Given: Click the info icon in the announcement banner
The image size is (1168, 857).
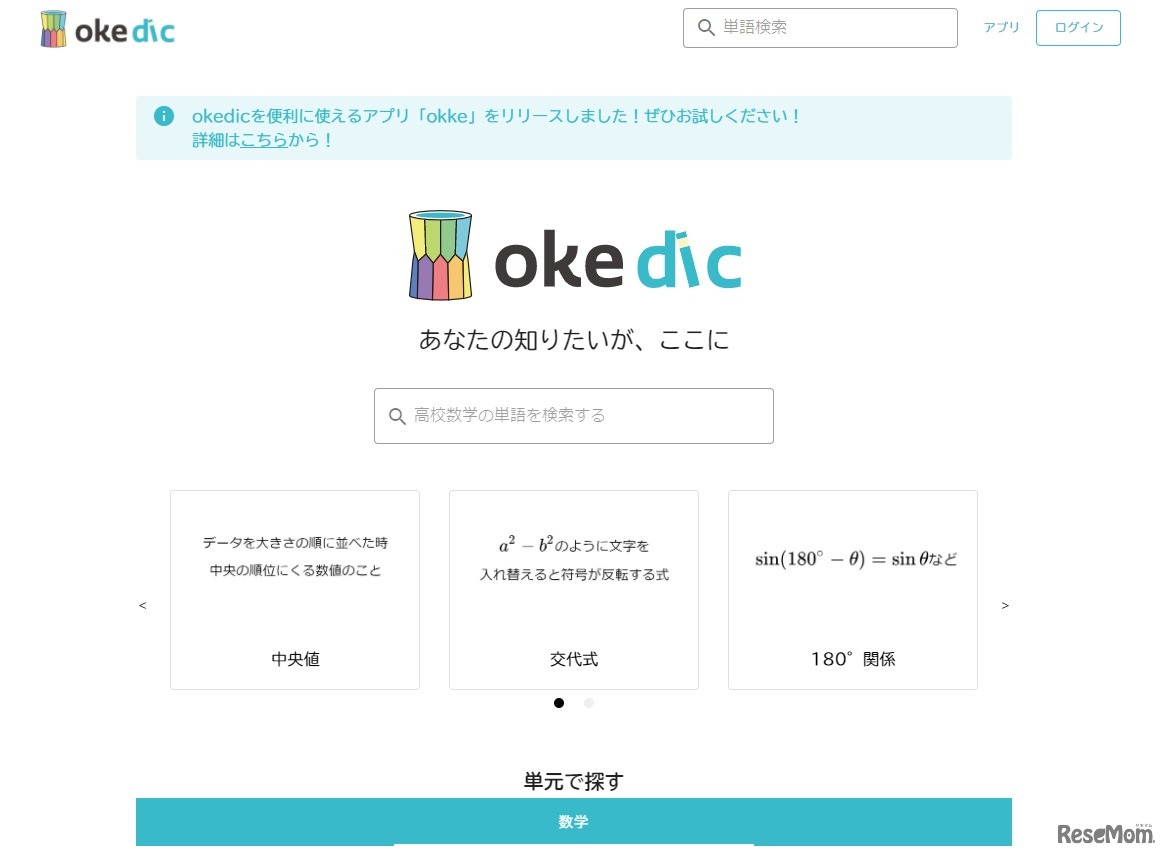Looking at the screenshot, I should click(x=164, y=116).
